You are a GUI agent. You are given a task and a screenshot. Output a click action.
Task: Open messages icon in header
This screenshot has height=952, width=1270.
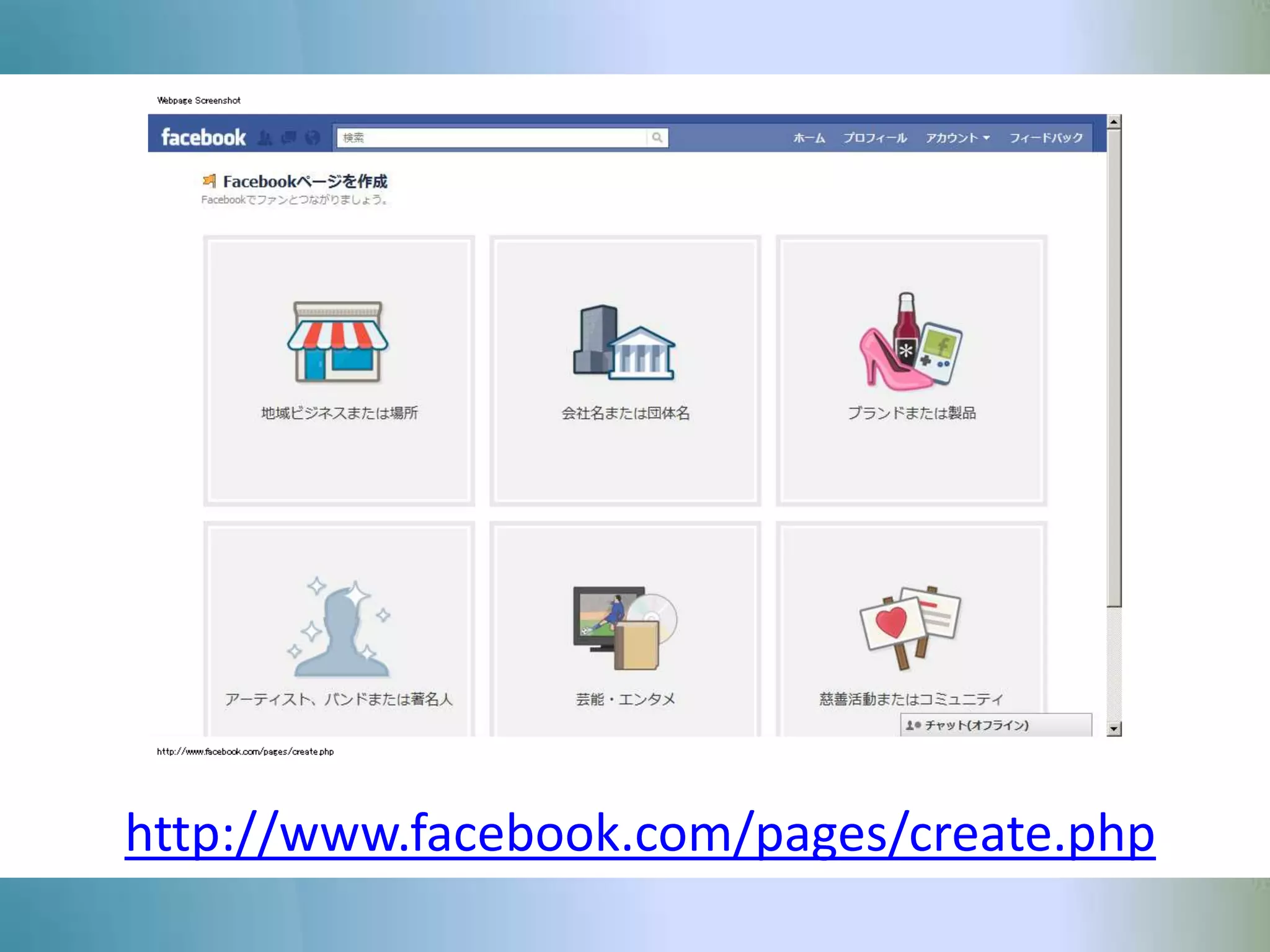[x=289, y=138]
